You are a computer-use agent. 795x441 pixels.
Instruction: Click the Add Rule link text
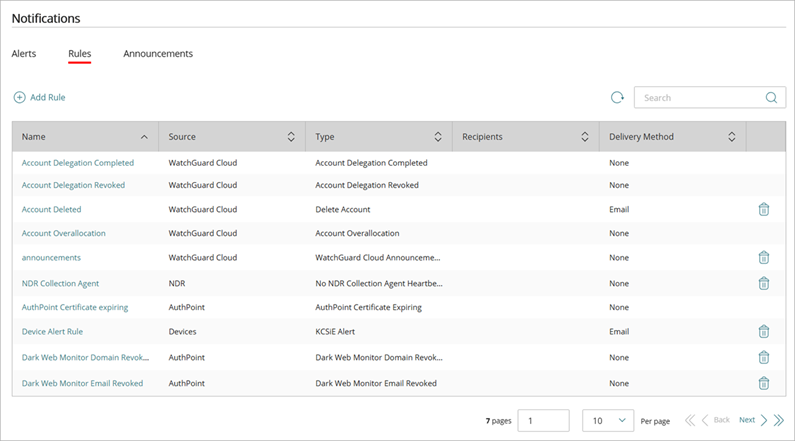pyautogui.click(x=48, y=97)
